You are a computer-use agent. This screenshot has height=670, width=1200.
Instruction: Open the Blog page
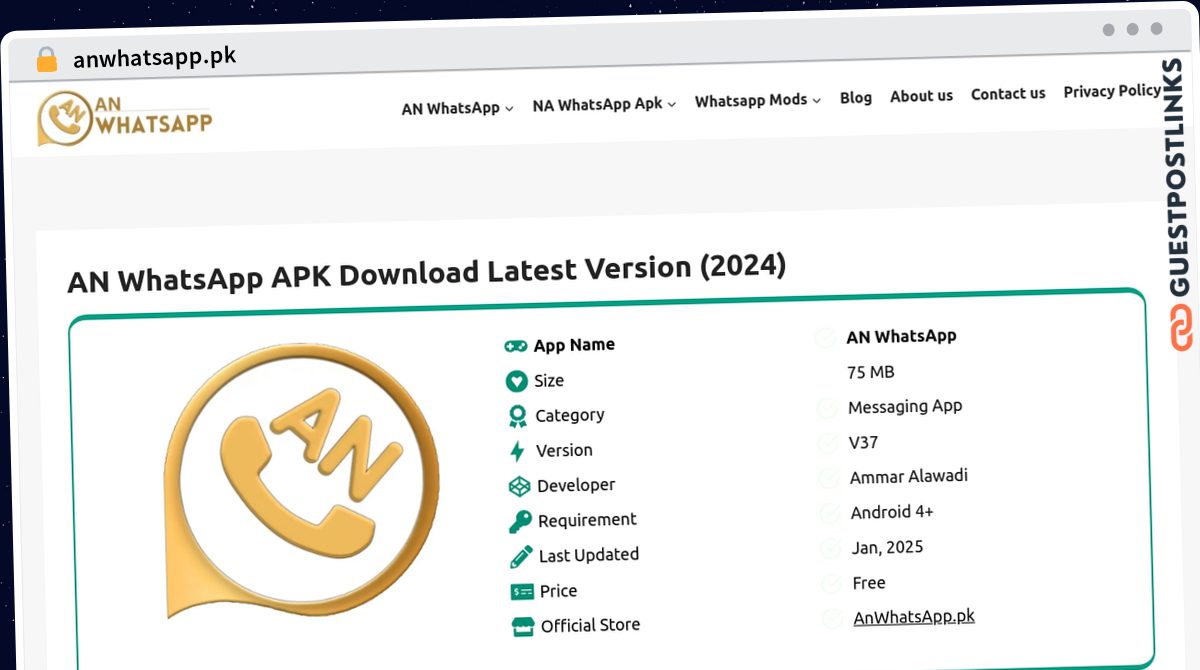pos(856,98)
